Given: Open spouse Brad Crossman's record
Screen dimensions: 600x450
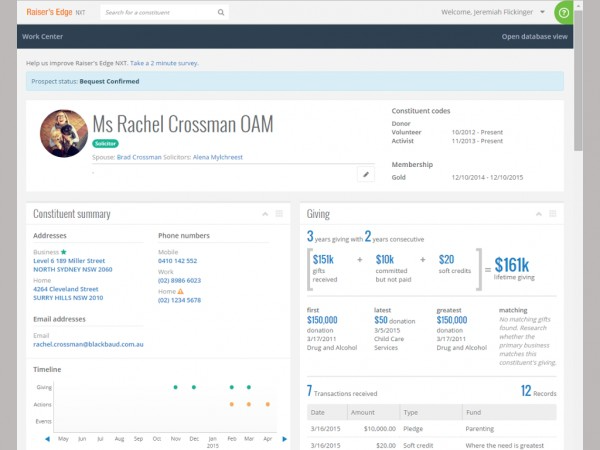Looking at the screenshot, I should (x=139, y=157).
